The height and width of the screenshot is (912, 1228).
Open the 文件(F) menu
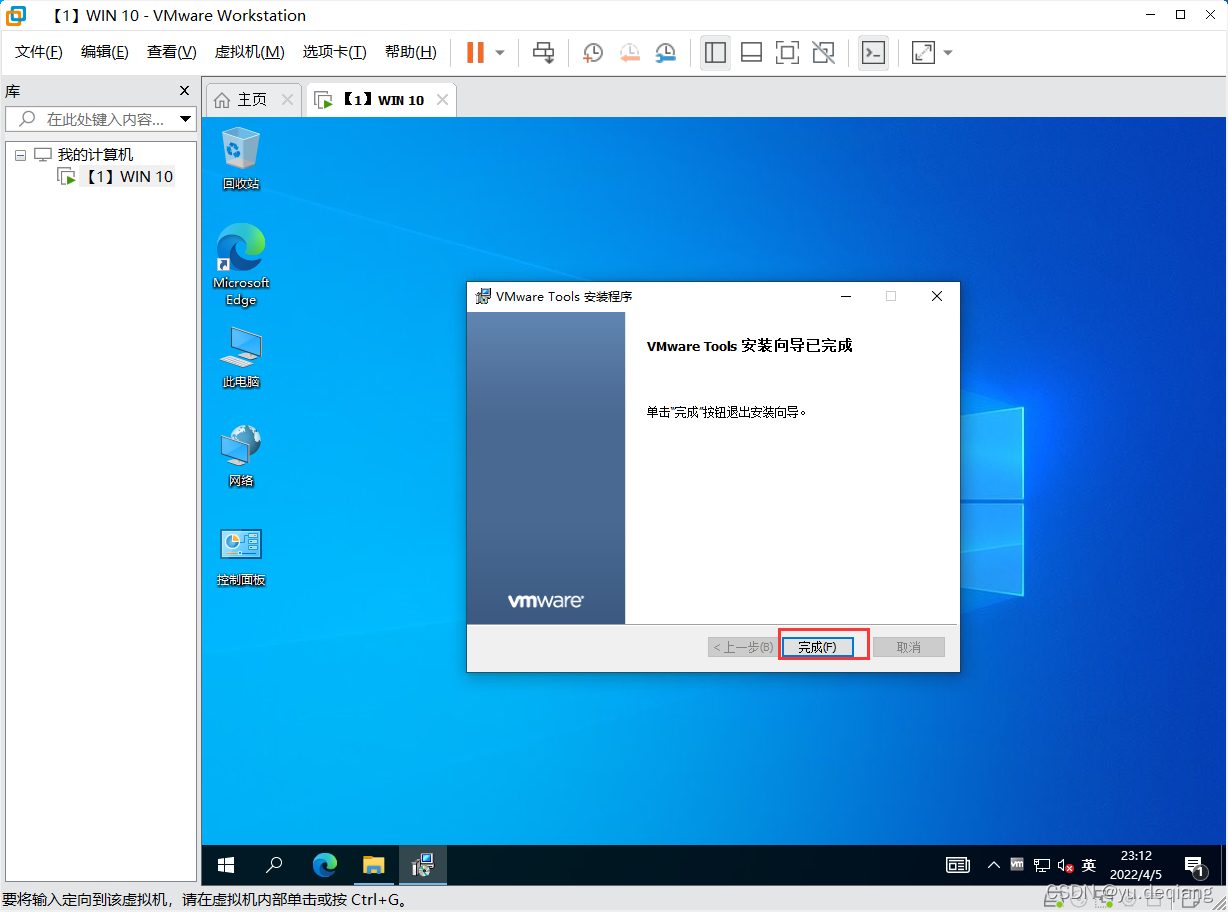(x=39, y=52)
